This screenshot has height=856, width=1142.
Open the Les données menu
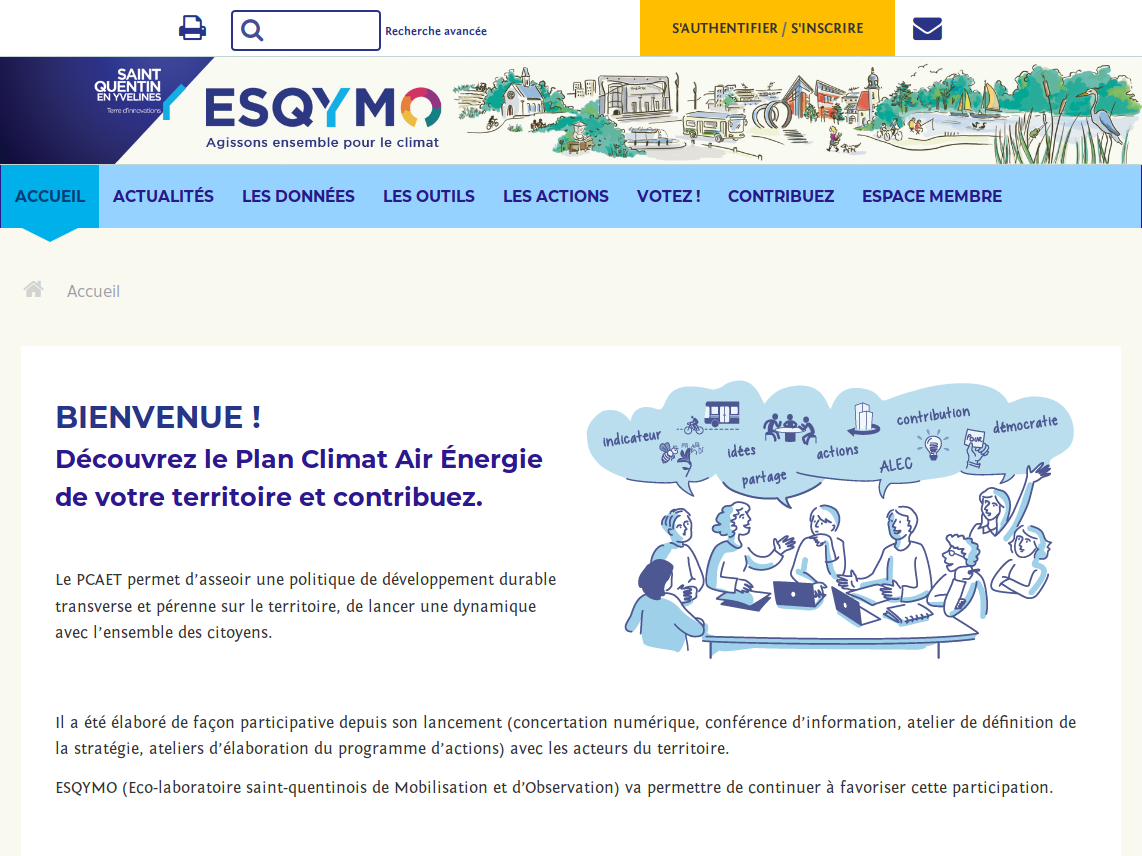[298, 196]
